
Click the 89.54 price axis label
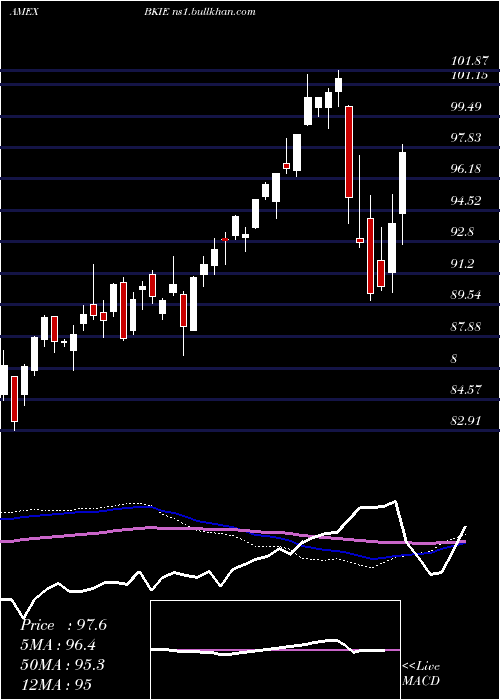point(467,295)
